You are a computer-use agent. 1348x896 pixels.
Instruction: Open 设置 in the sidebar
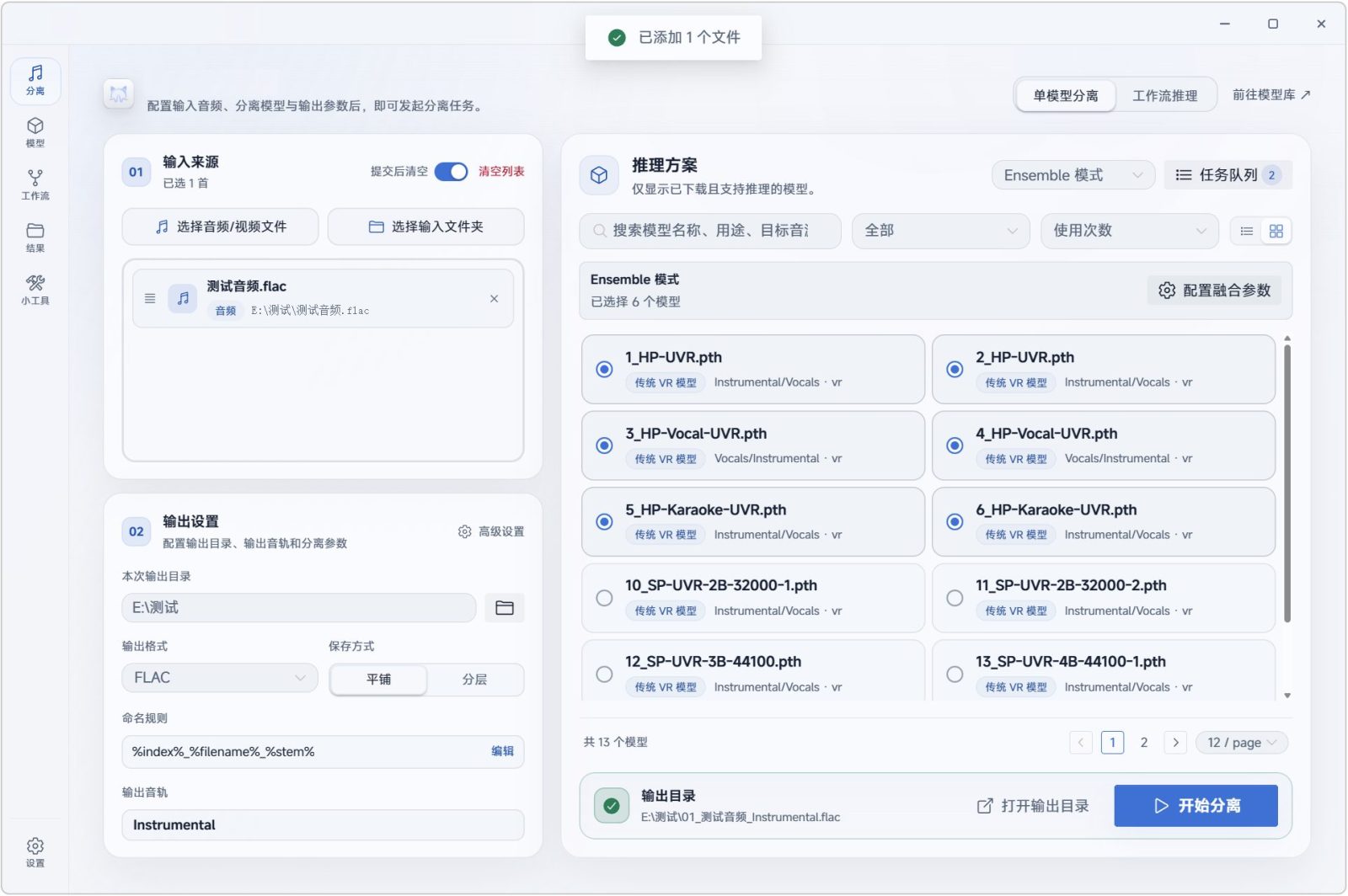(x=35, y=852)
